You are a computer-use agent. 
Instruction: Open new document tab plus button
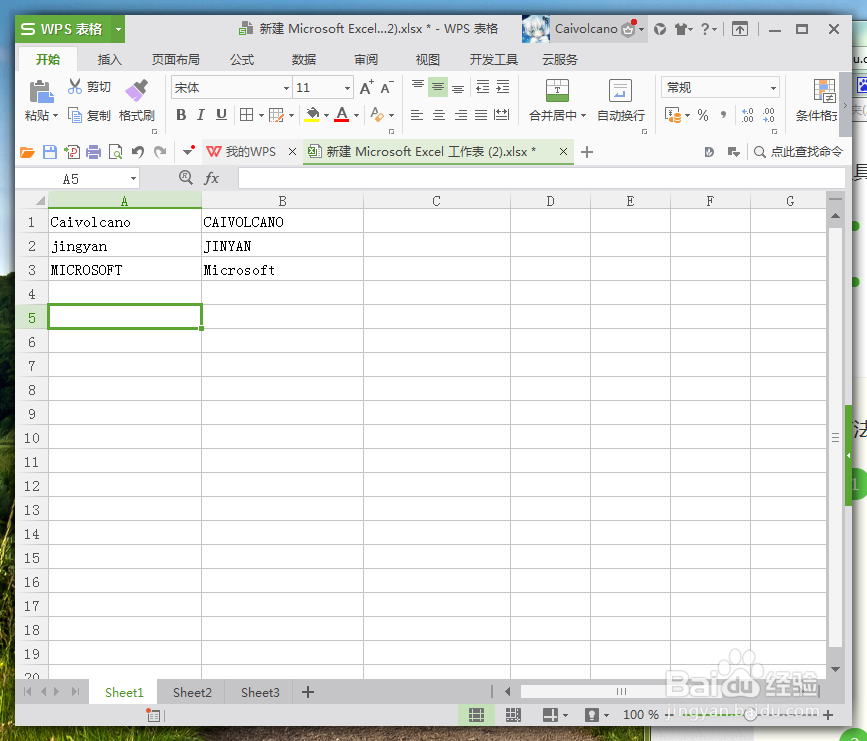pyautogui.click(x=587, y=152)
